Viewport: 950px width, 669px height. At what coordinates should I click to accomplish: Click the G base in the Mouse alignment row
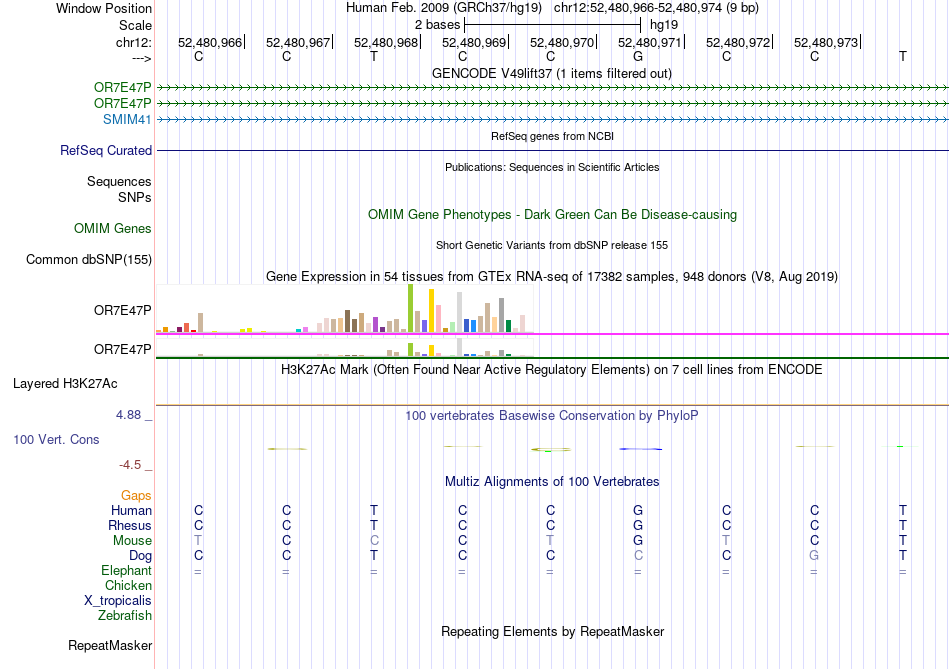(x=638, y=541)
